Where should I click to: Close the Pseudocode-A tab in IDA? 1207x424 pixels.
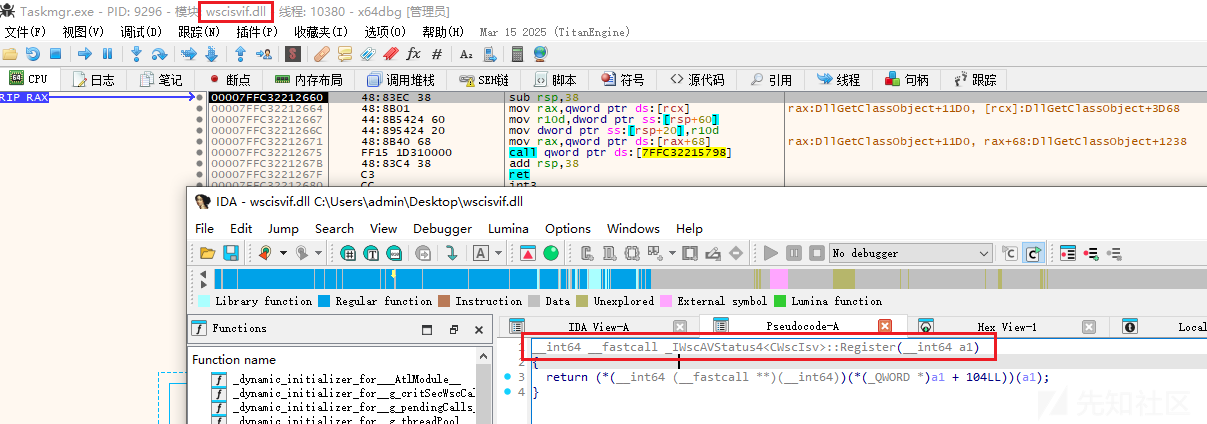point(885,326)
